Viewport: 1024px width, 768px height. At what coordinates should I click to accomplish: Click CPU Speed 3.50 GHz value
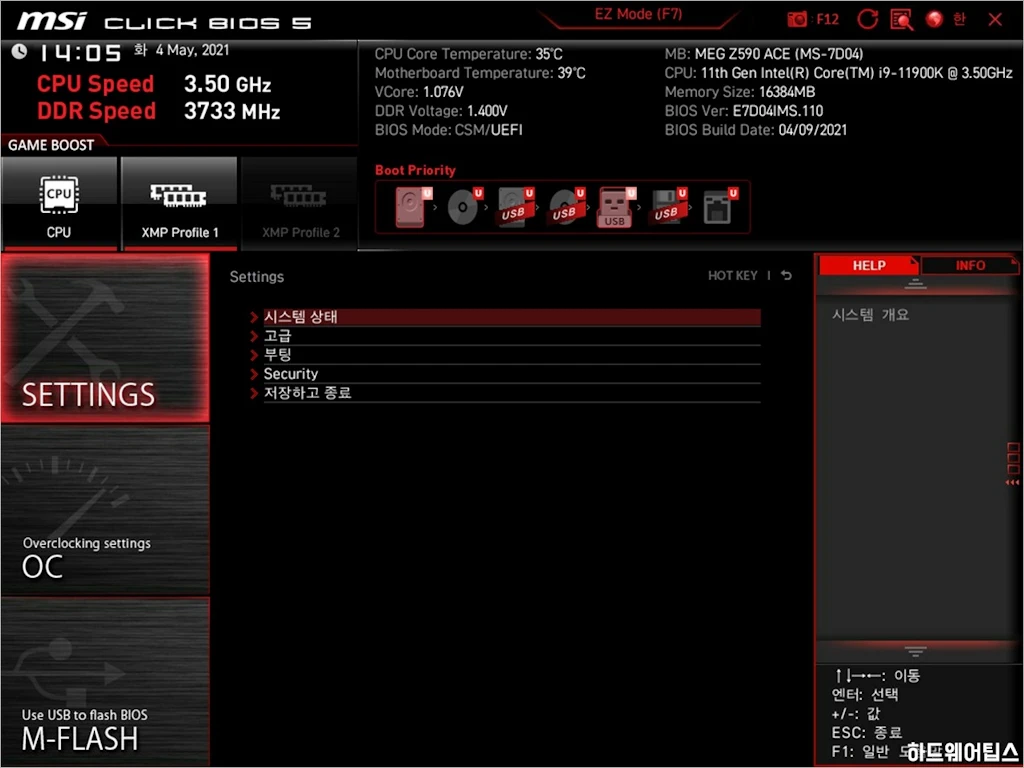point(227,84)
